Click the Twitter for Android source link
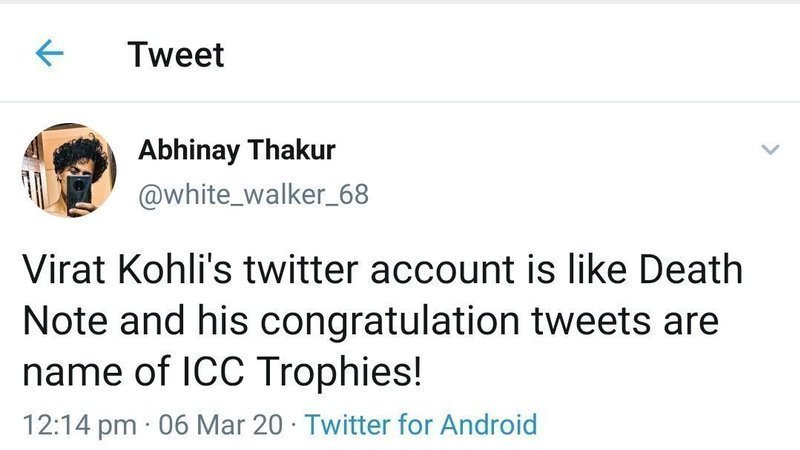The image size is (800, 450). pyautogui.click(x=421, y=424)
